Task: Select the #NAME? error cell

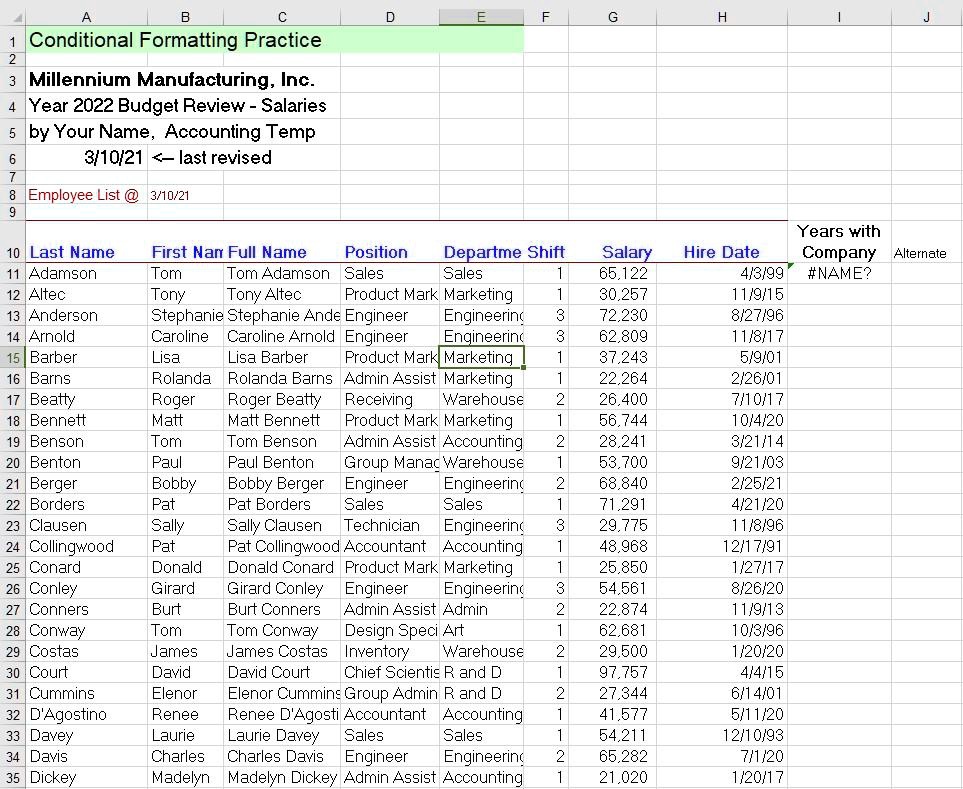Action: pos(839,273)
